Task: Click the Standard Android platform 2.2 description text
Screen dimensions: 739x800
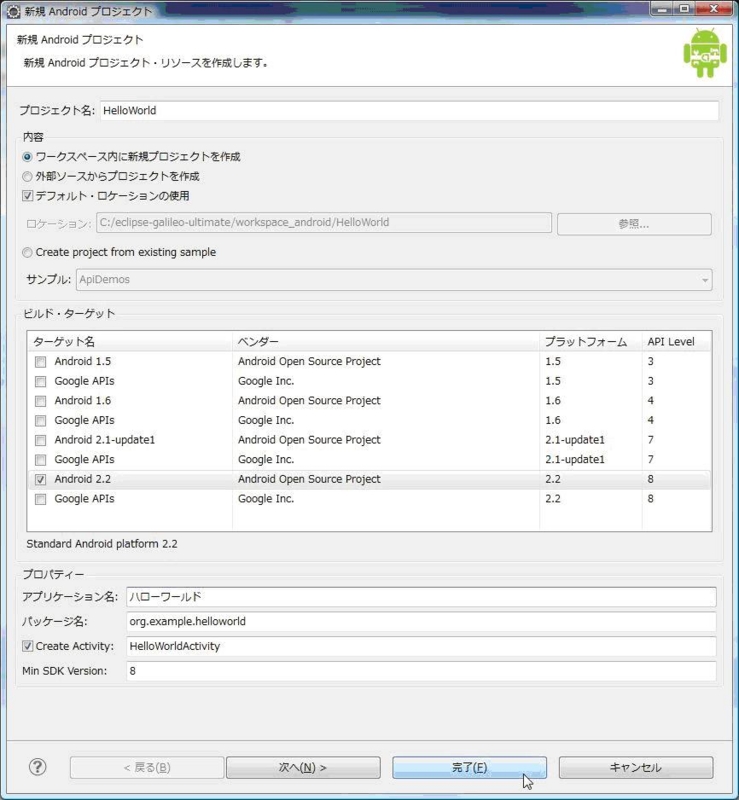Action: tap(102, 544)
